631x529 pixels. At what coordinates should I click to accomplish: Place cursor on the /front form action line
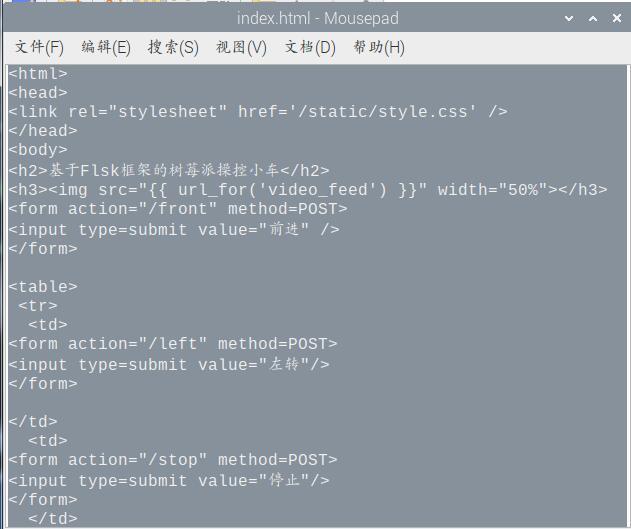pyautogui.click(x=178, y=209)
